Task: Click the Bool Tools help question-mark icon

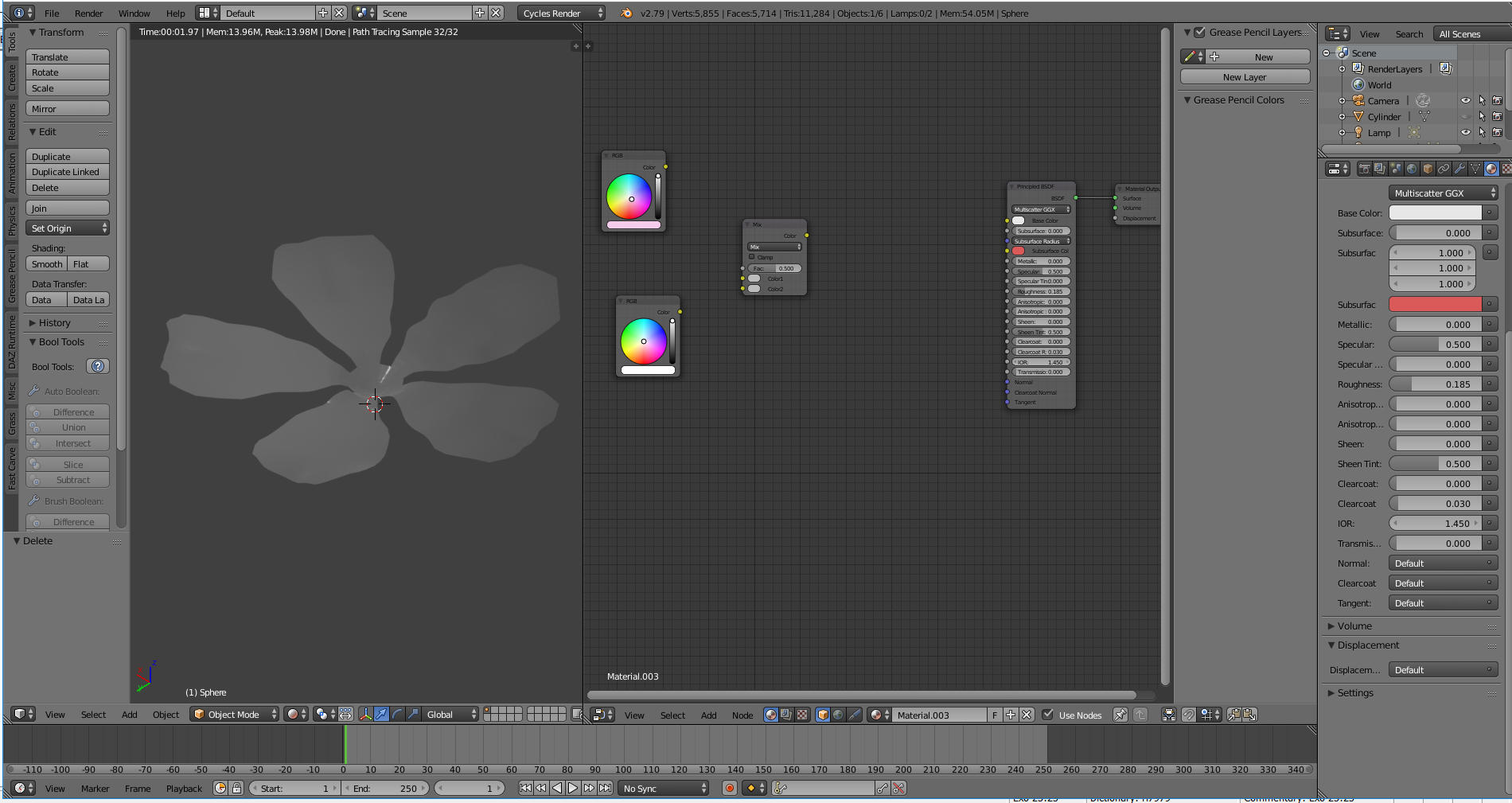Action: click(98, 366)
